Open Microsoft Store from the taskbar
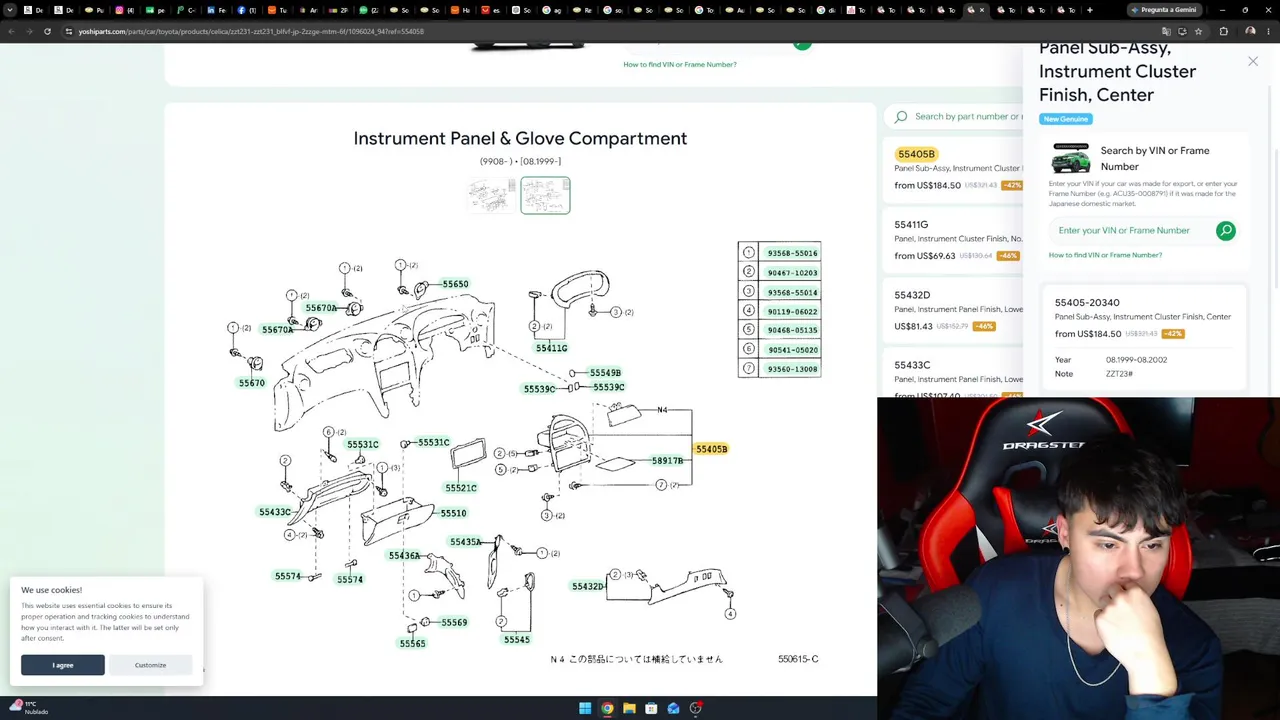The image size is (1280, 720). (651, 709)
